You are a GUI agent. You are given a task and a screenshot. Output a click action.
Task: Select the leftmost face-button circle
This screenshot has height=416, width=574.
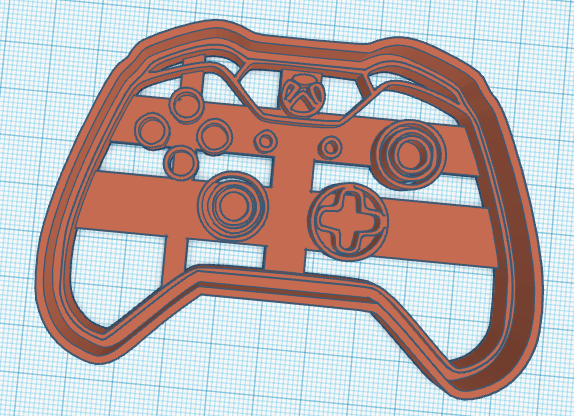(152, 131)
